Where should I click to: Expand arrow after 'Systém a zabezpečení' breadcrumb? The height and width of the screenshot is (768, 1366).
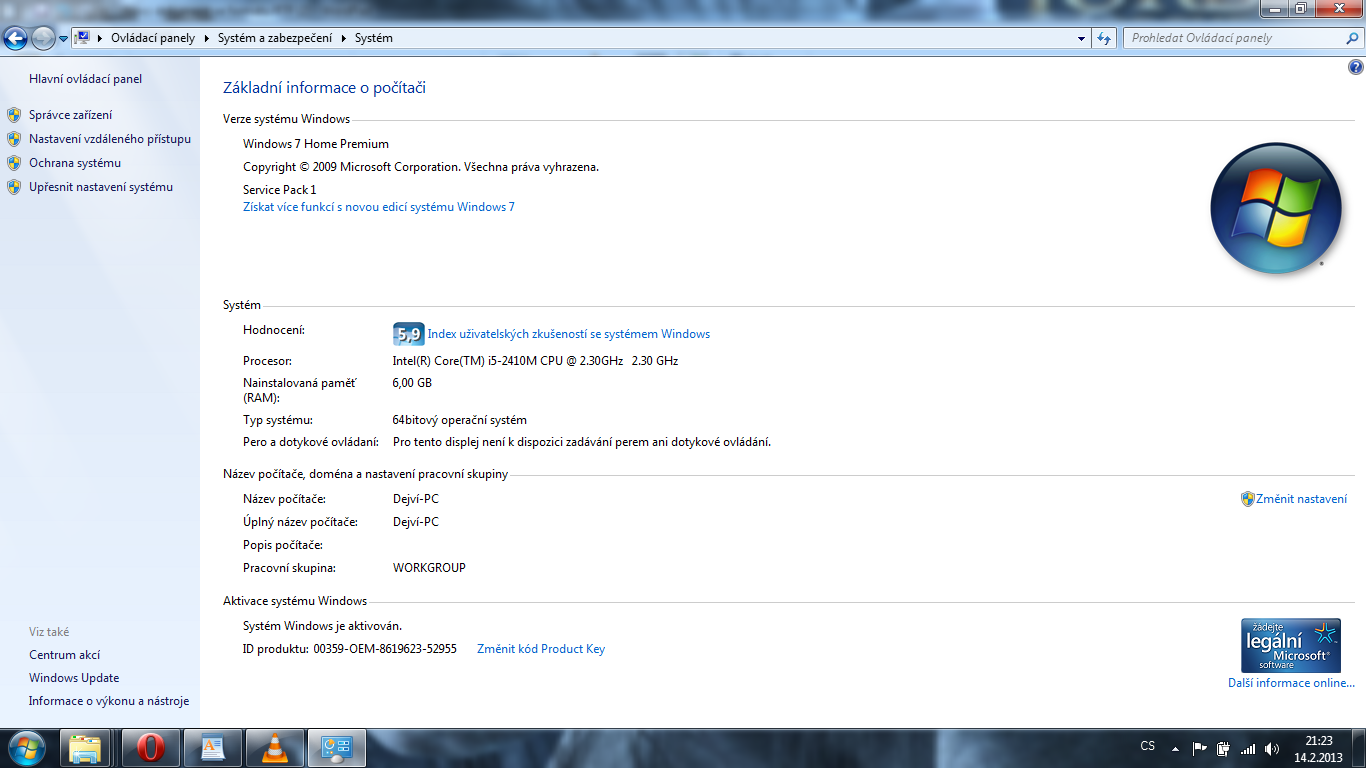tap(344, 38)
